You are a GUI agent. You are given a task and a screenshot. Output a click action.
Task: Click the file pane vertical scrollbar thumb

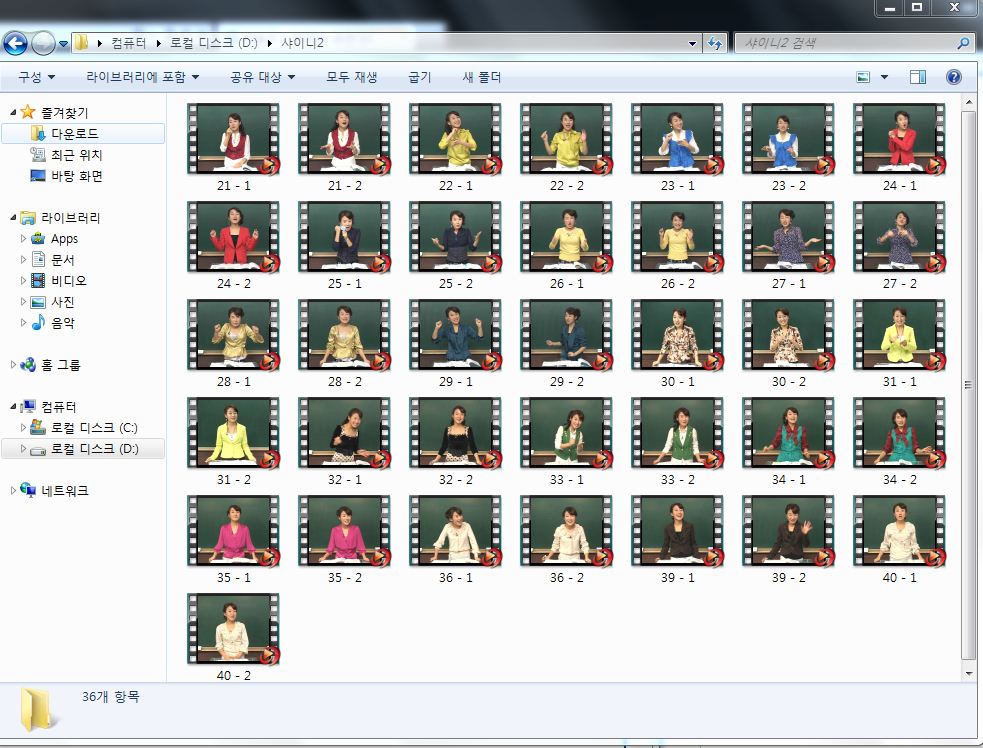(968, 384)
